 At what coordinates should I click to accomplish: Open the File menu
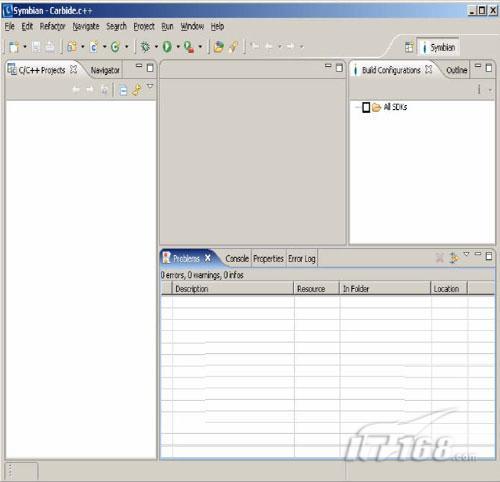tap(9, 26)
